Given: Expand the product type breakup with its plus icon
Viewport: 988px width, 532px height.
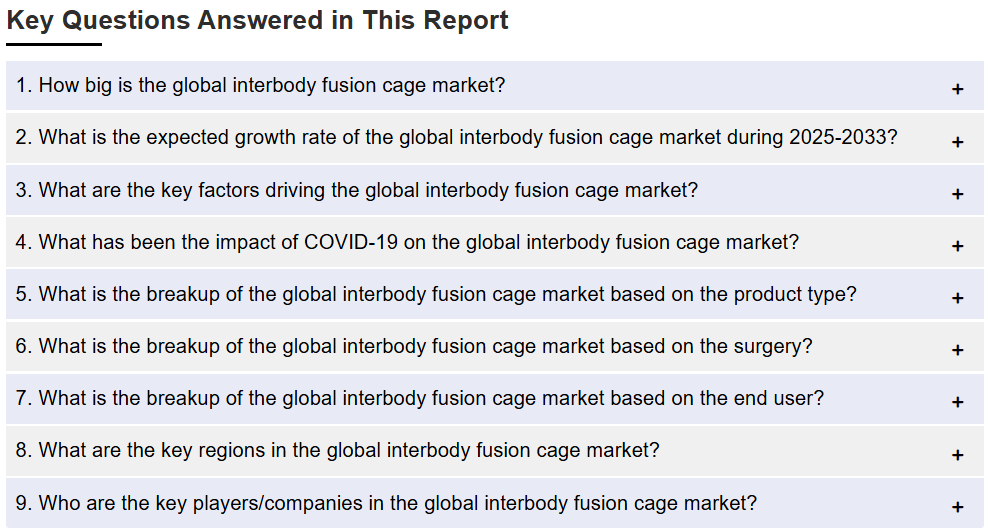Looking at the screenshot, I should [x=957, y=298].
